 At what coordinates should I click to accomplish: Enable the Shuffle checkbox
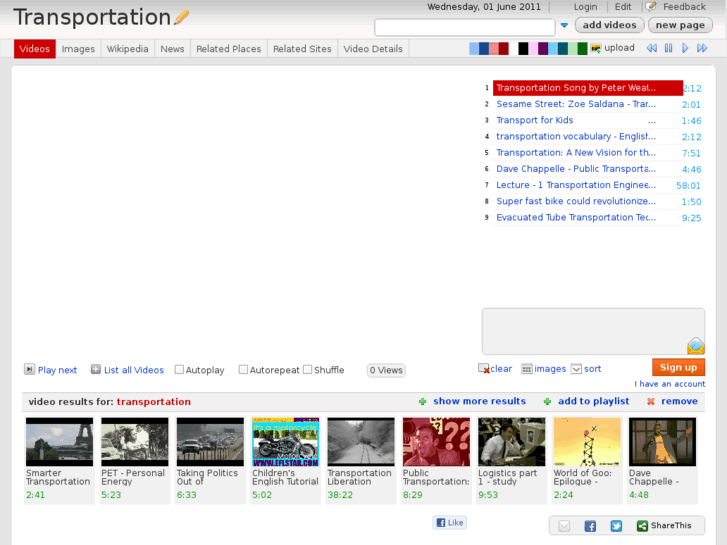coord(307,370)
